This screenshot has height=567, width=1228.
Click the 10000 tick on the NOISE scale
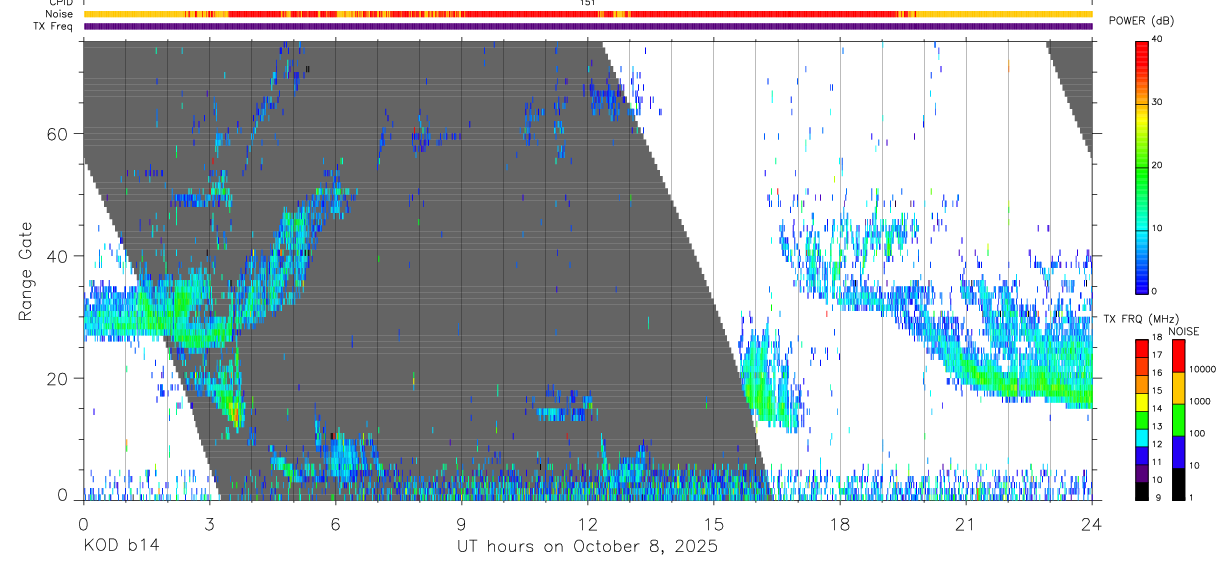point(1201,370)
